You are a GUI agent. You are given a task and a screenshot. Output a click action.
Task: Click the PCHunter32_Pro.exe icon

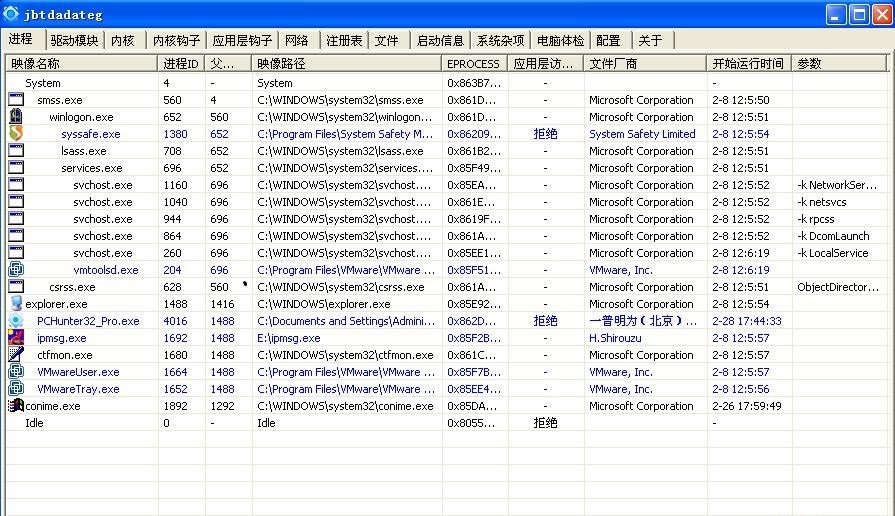coord(16,321)
